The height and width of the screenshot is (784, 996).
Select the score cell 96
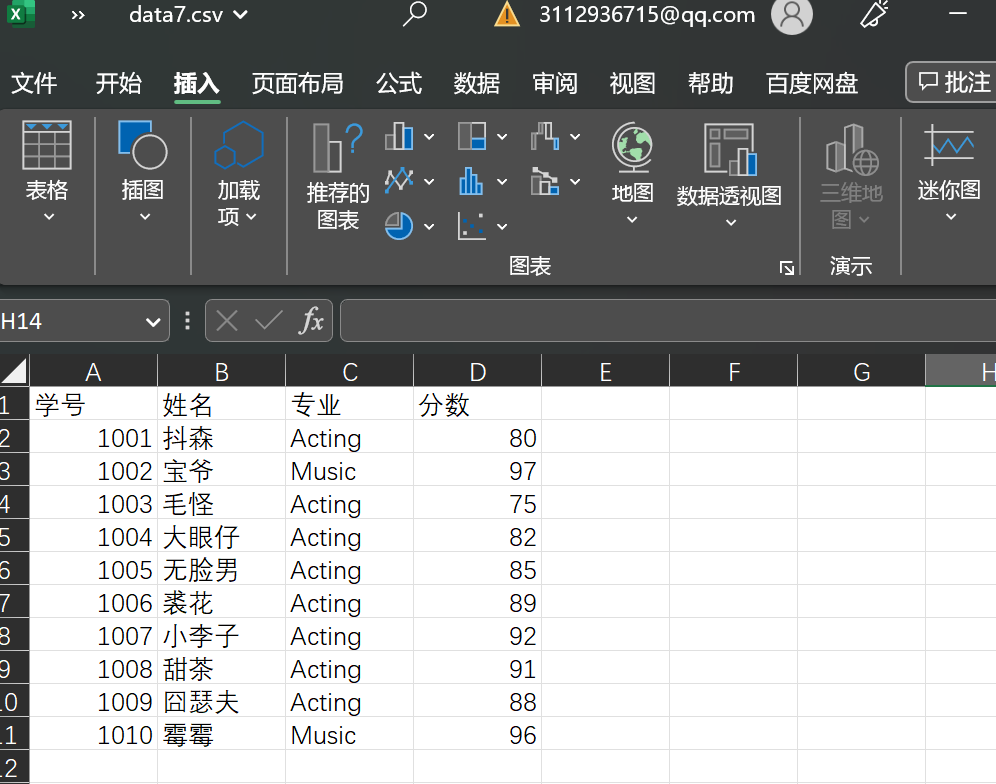click(477, 734)
